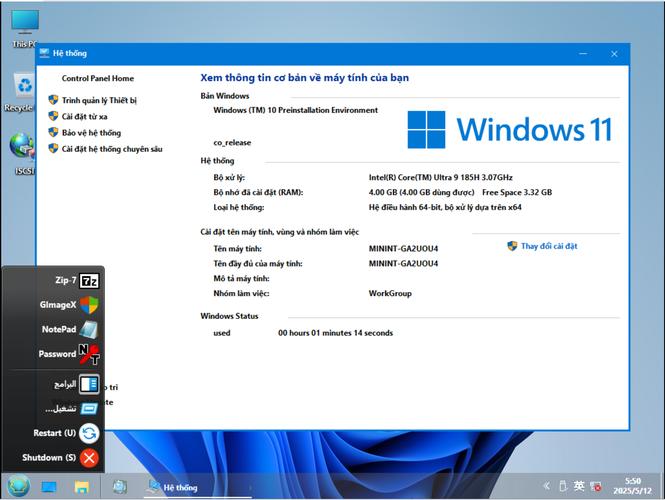Click Thay đổi cài đặt link
Viewport: 665px width, 500px height.
[x=549, y=246]
